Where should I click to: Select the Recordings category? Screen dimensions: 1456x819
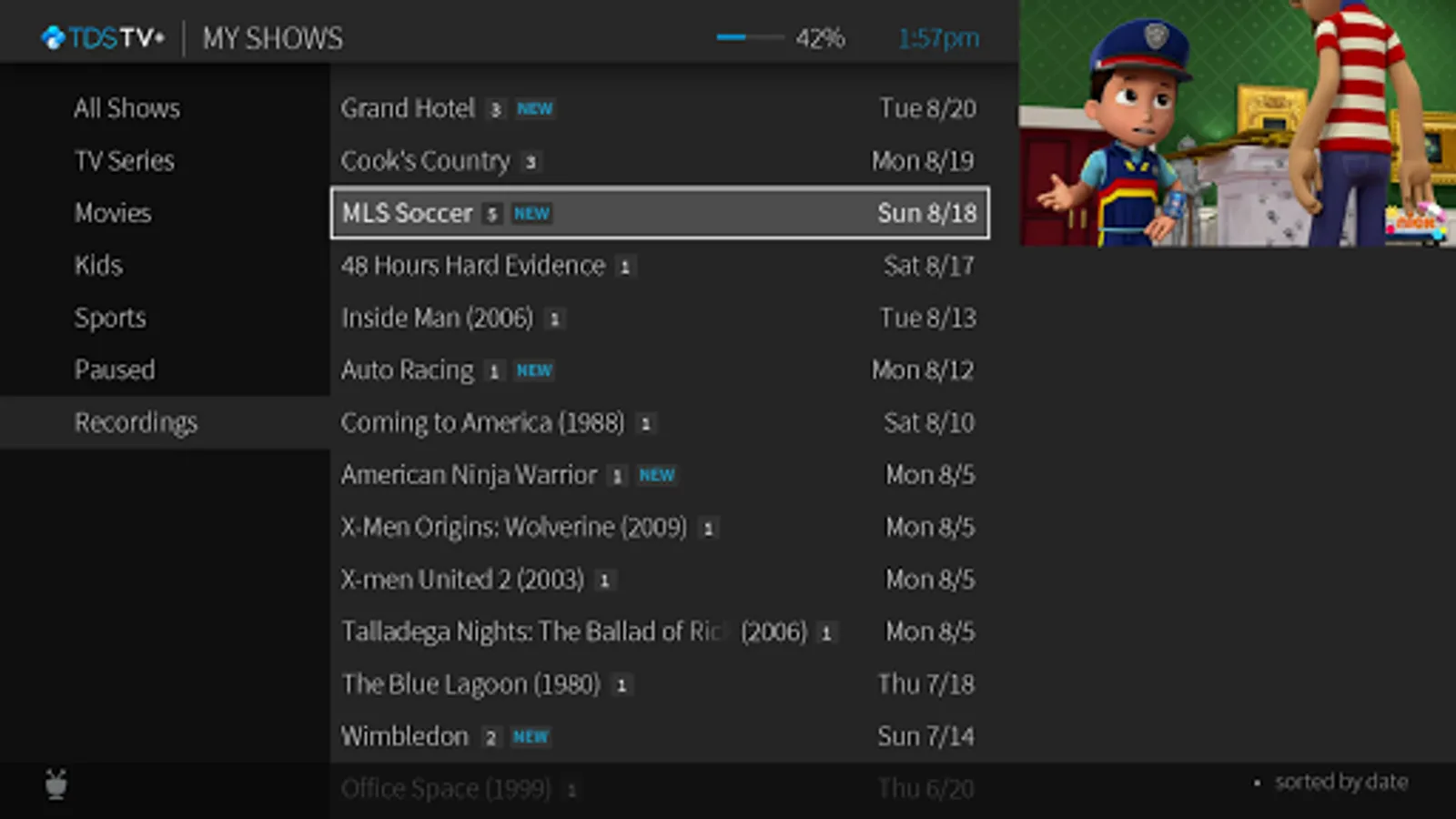[136, 422]
